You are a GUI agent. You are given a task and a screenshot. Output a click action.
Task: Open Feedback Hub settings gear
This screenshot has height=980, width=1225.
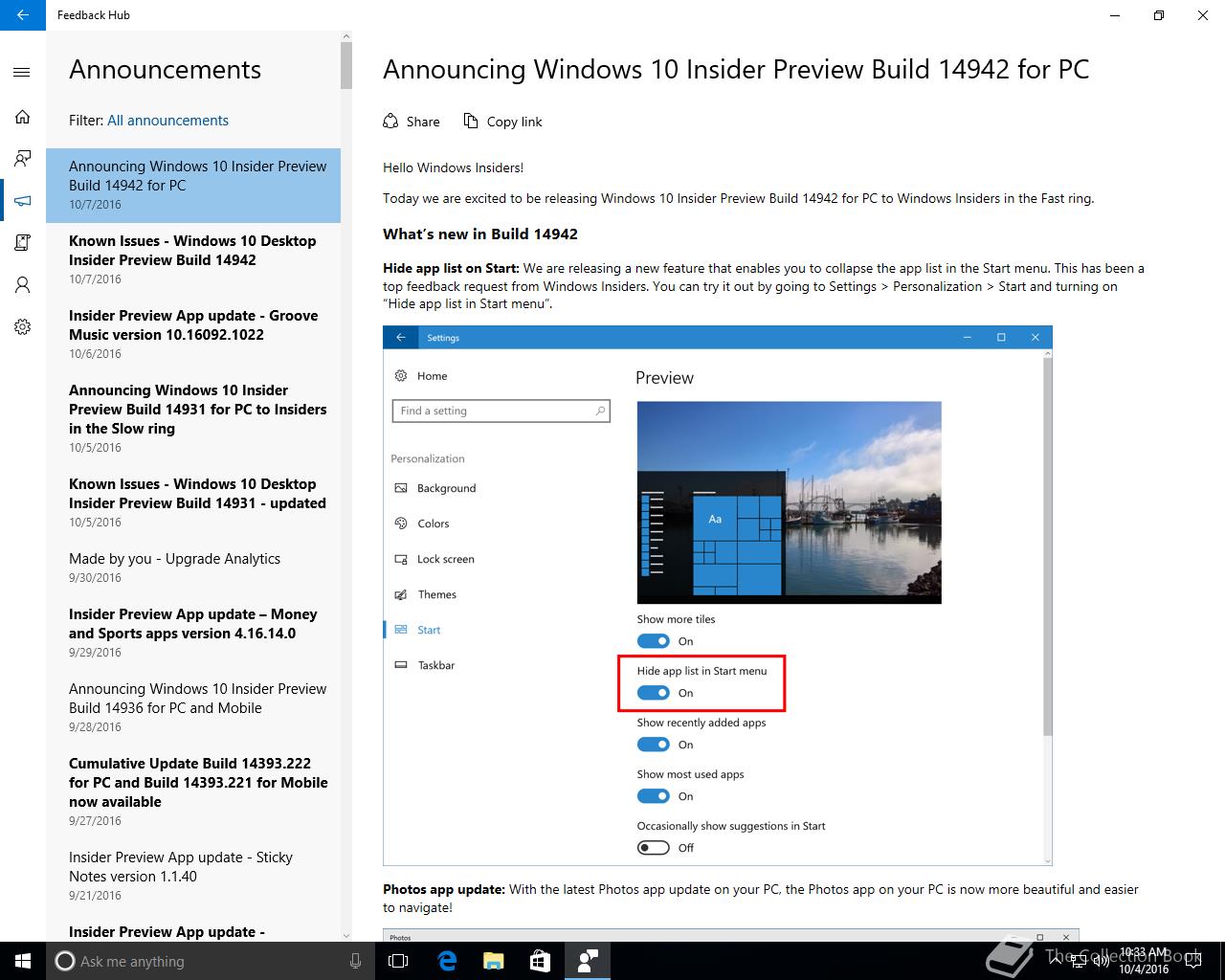(x=22, y=327)
